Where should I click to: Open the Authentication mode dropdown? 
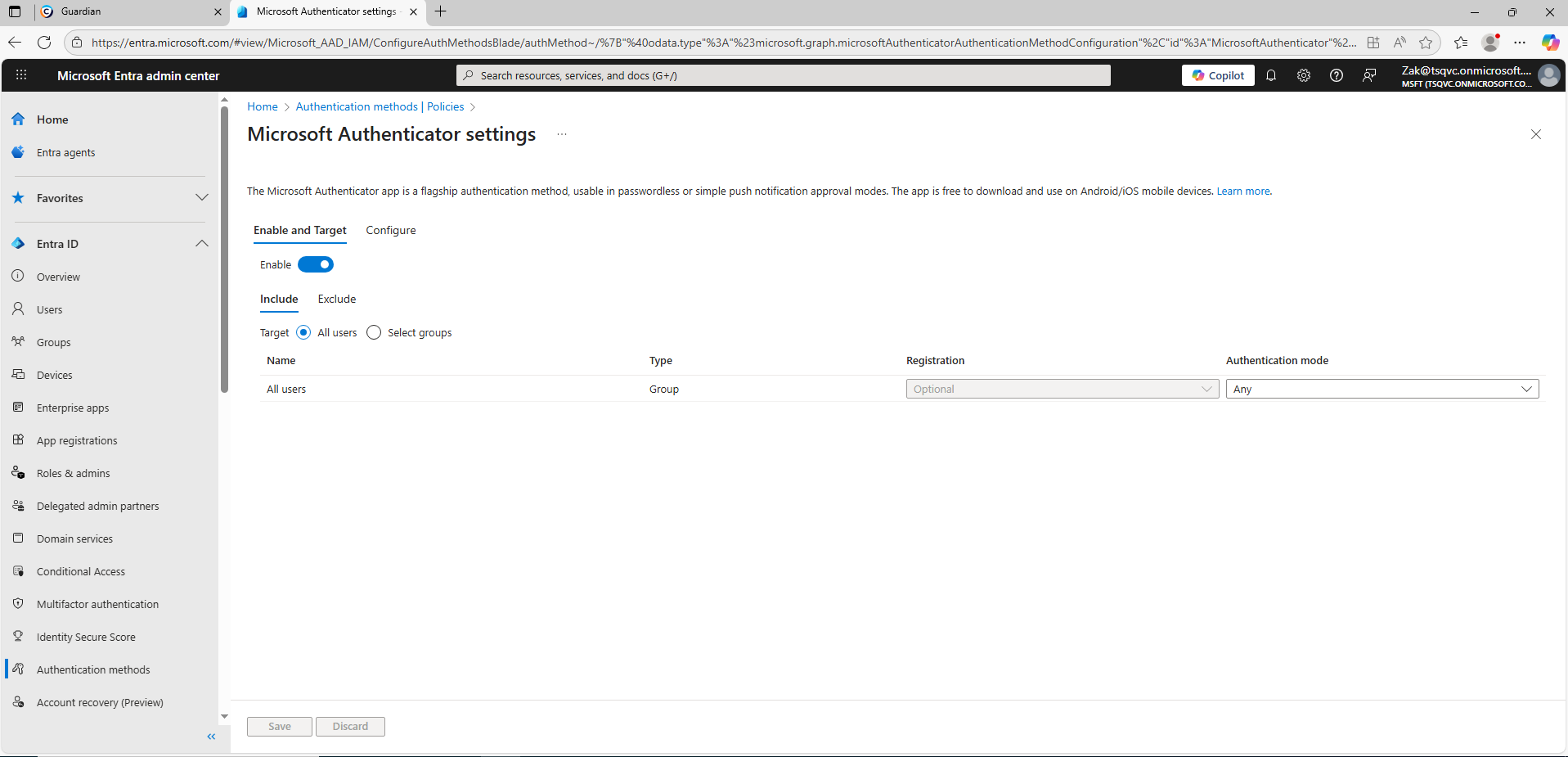[1382, 389]
